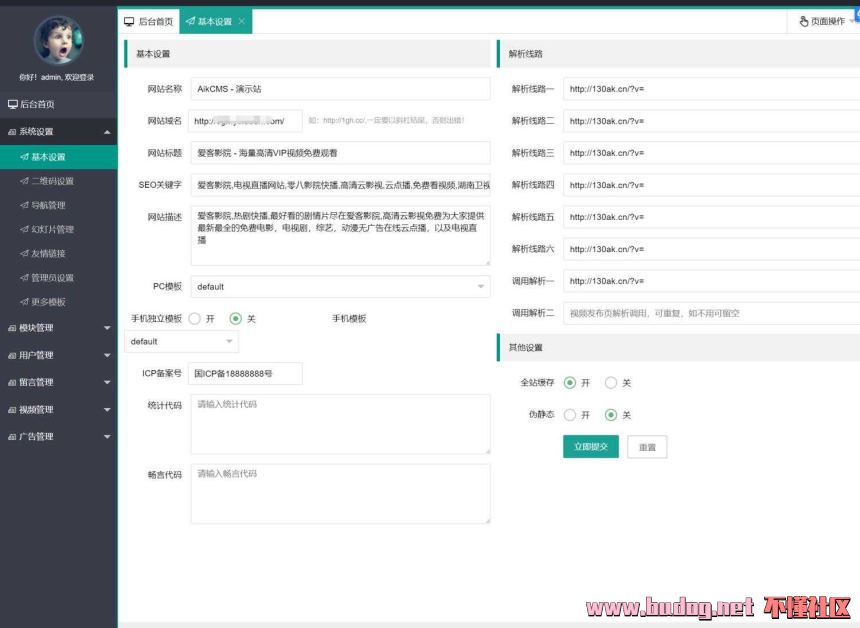The height and width of the screenshot is (628, 860).
Task: Focus the 解析线路六 URL field
Action: tap(711, 249)
